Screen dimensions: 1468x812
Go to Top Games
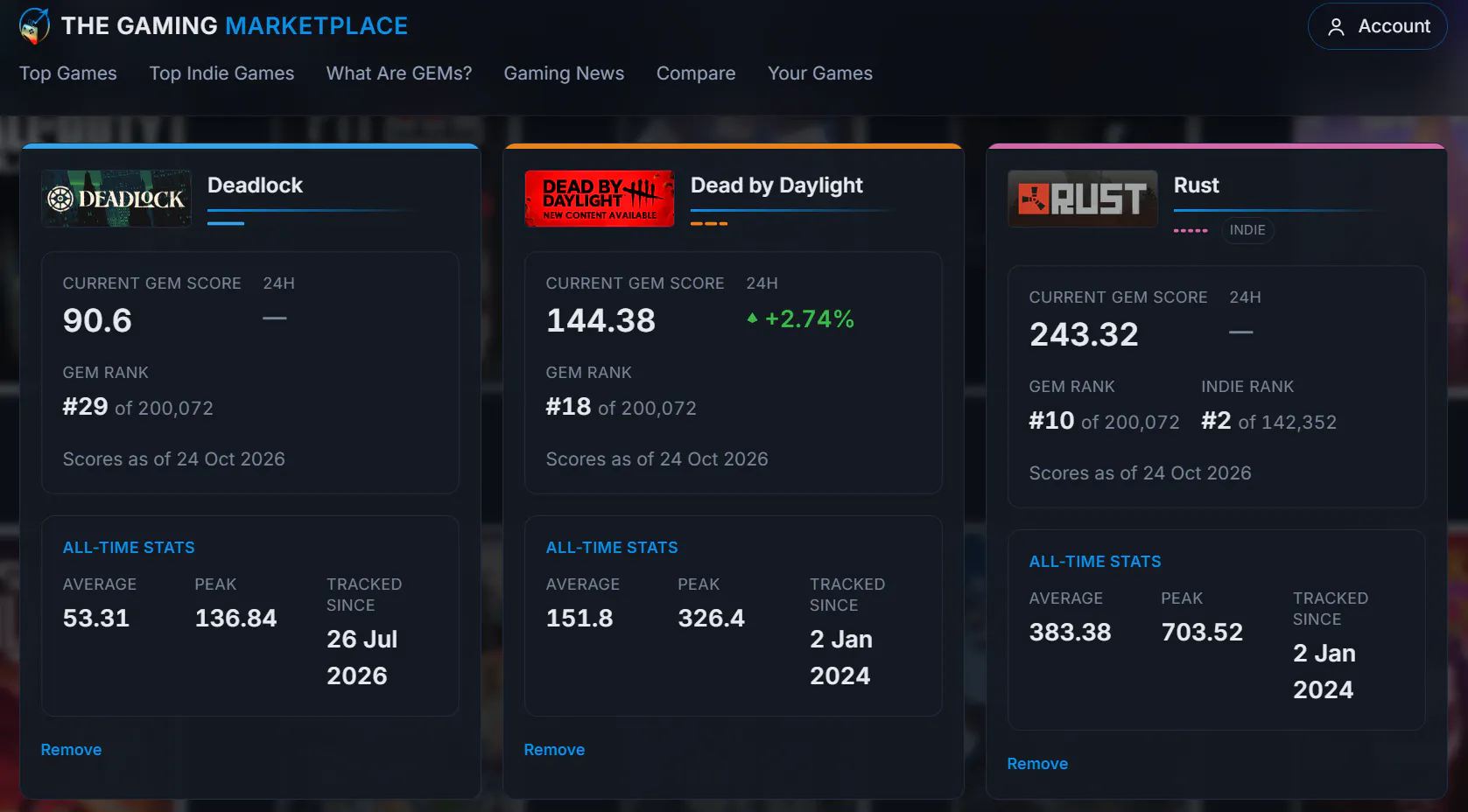point(68,73)
